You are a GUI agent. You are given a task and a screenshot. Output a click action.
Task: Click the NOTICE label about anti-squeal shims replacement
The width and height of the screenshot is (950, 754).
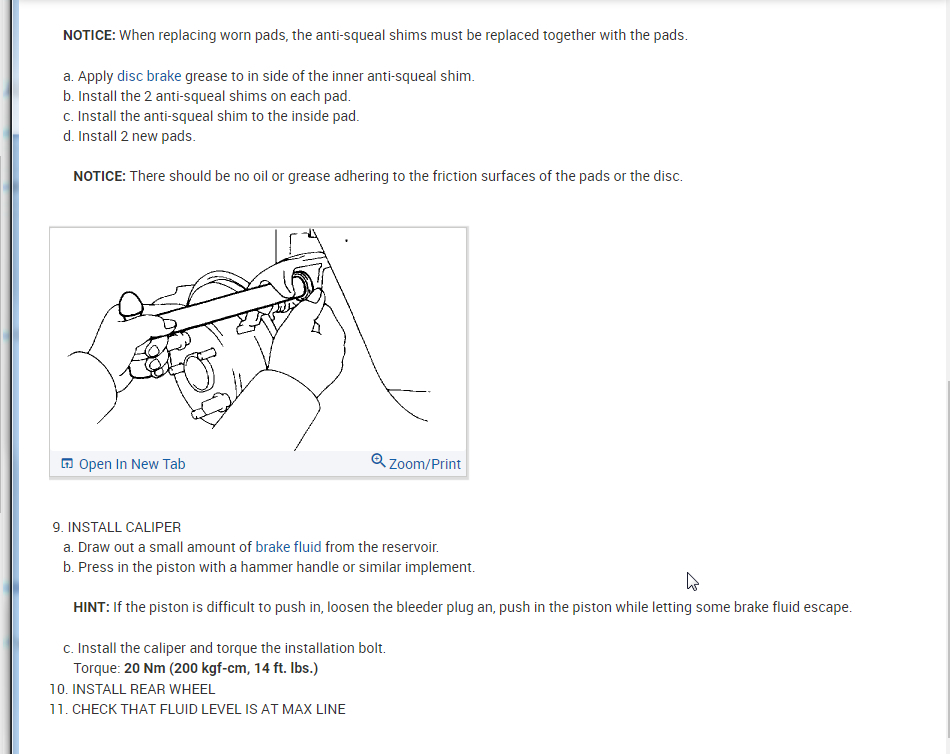[89, 35]
